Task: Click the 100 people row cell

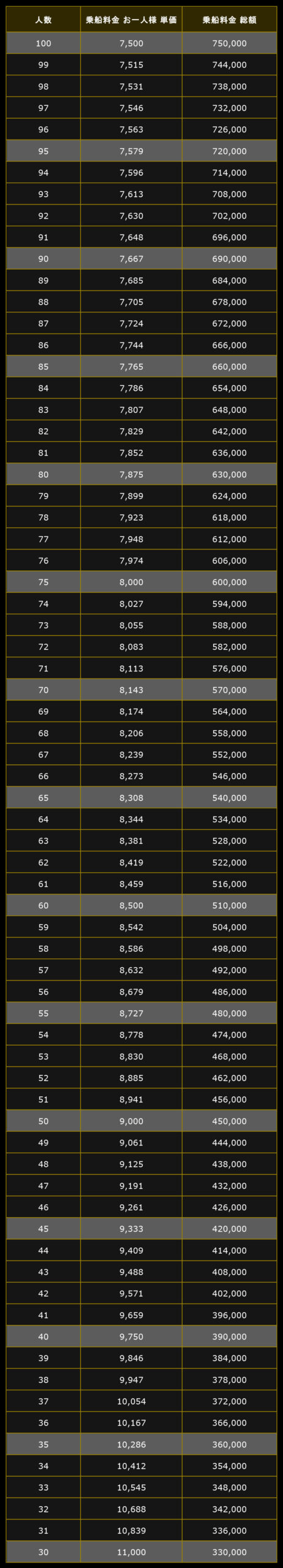Action: pos(43,43)
